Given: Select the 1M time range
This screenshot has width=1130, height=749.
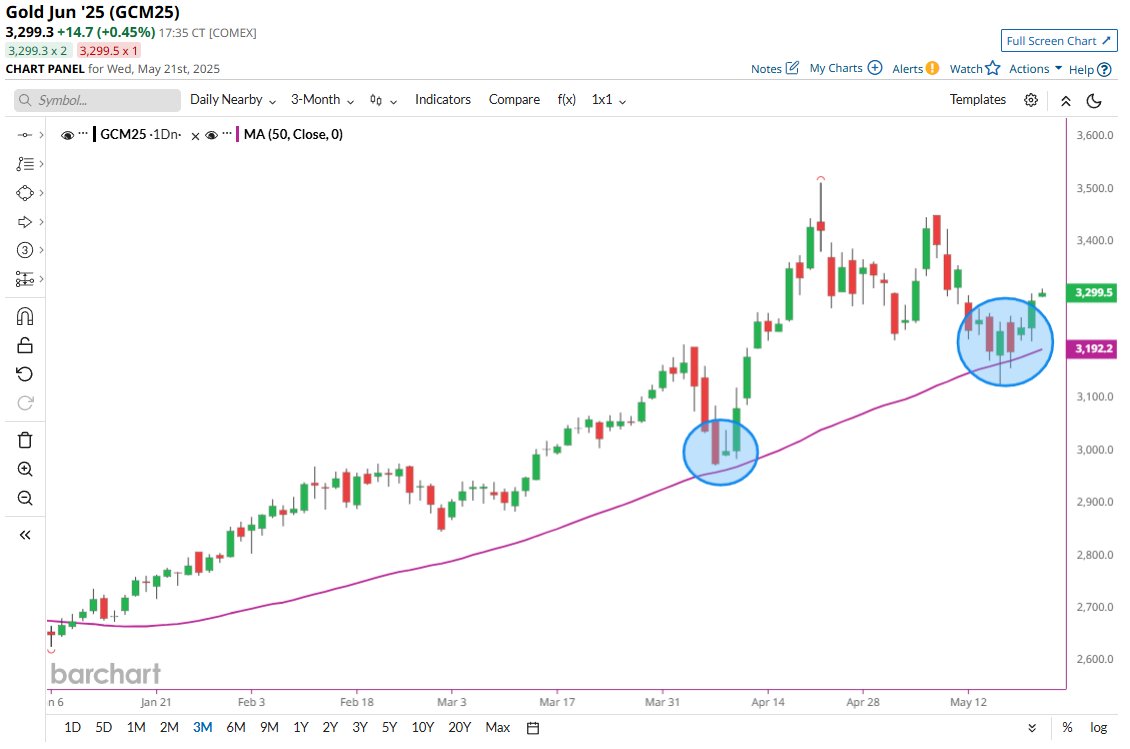Looking at the screenshot, I should (x=136, y=727).
